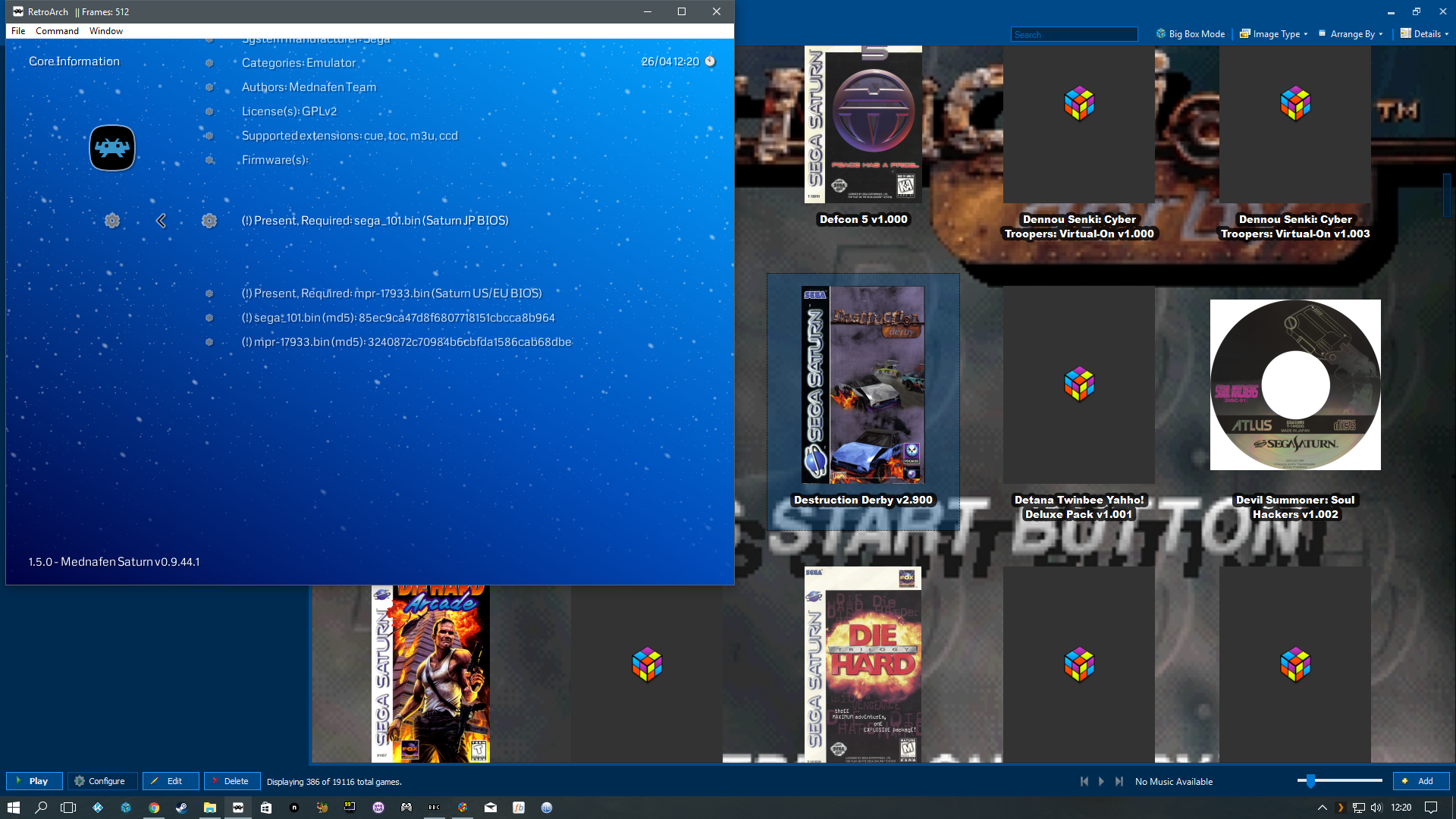The height and width of the screenshot is (819, 1456).
Task: Select the Die Hard Arcade box art
Action: point(431,673)
